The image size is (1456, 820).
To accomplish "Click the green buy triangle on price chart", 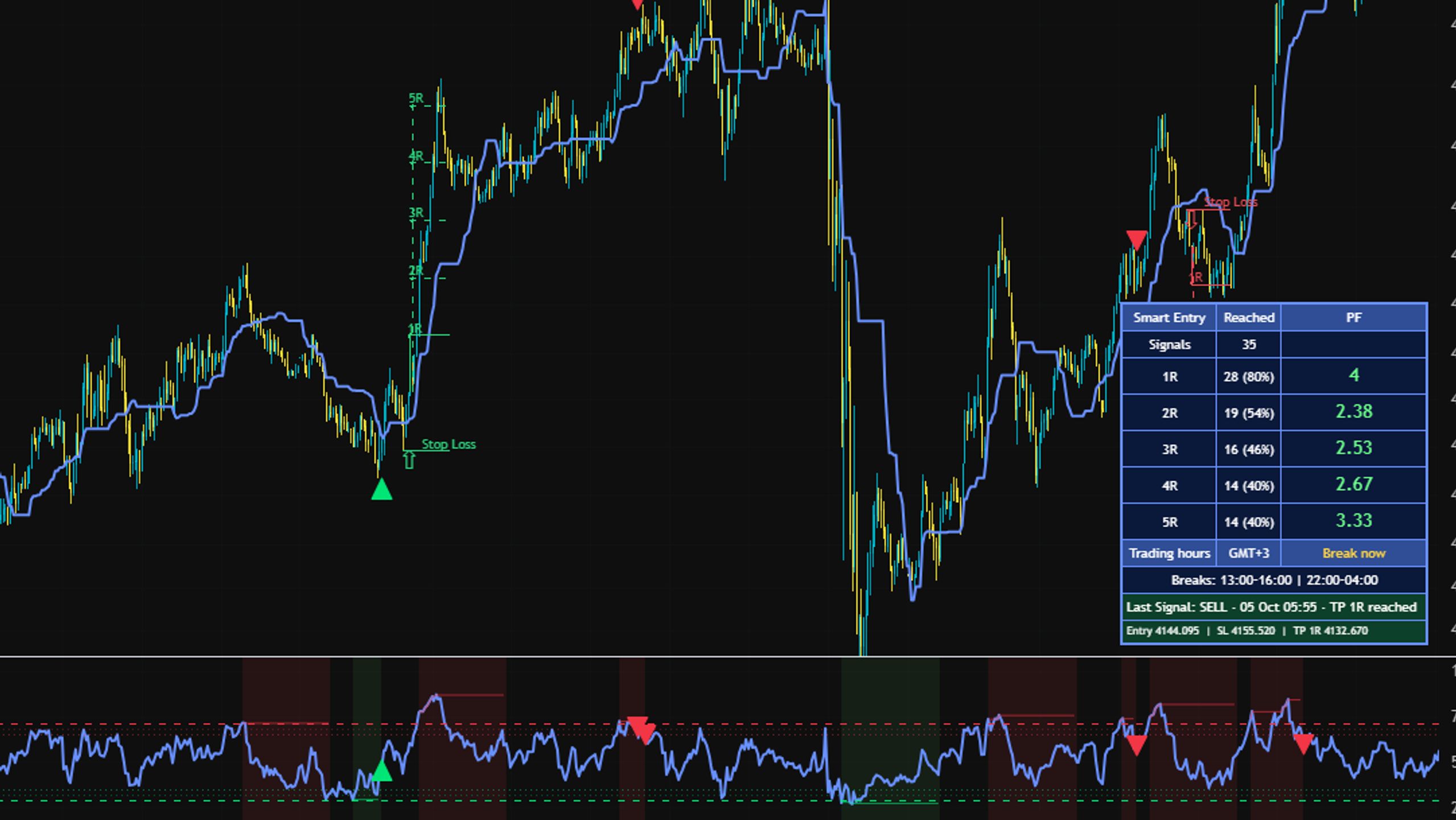I will coord(381,489).
